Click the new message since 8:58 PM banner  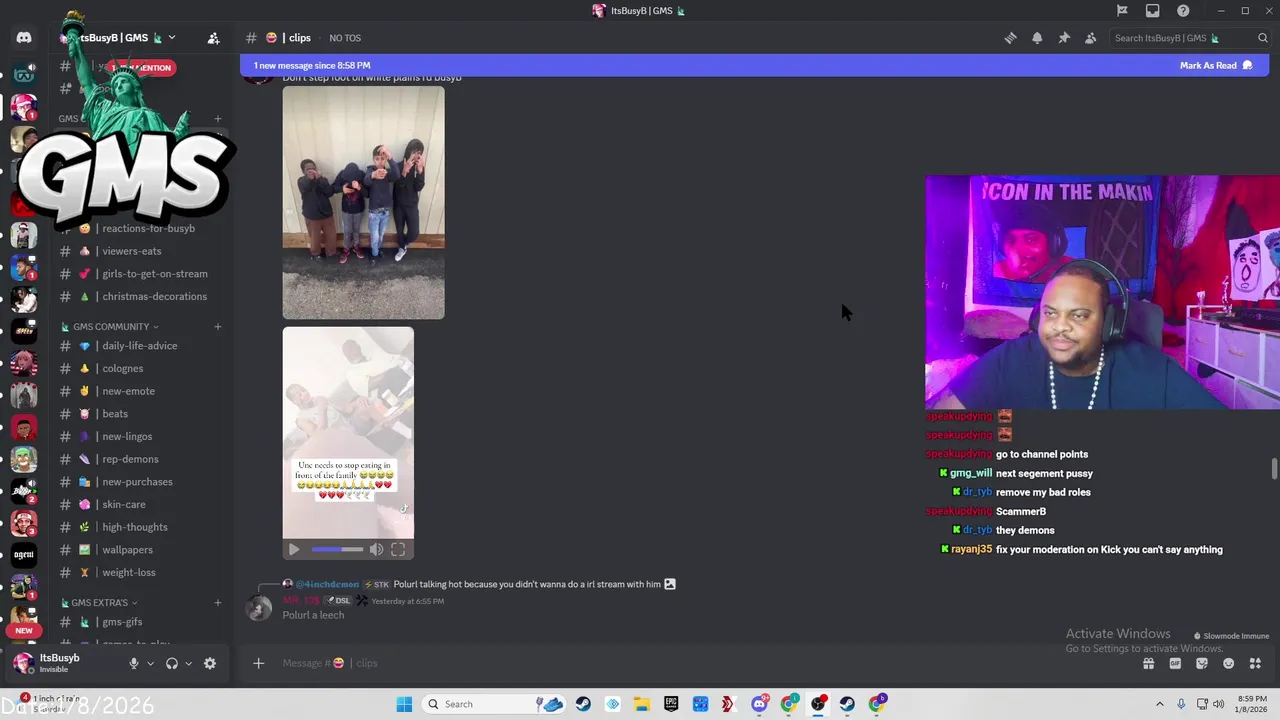click(x=312, y=65)
